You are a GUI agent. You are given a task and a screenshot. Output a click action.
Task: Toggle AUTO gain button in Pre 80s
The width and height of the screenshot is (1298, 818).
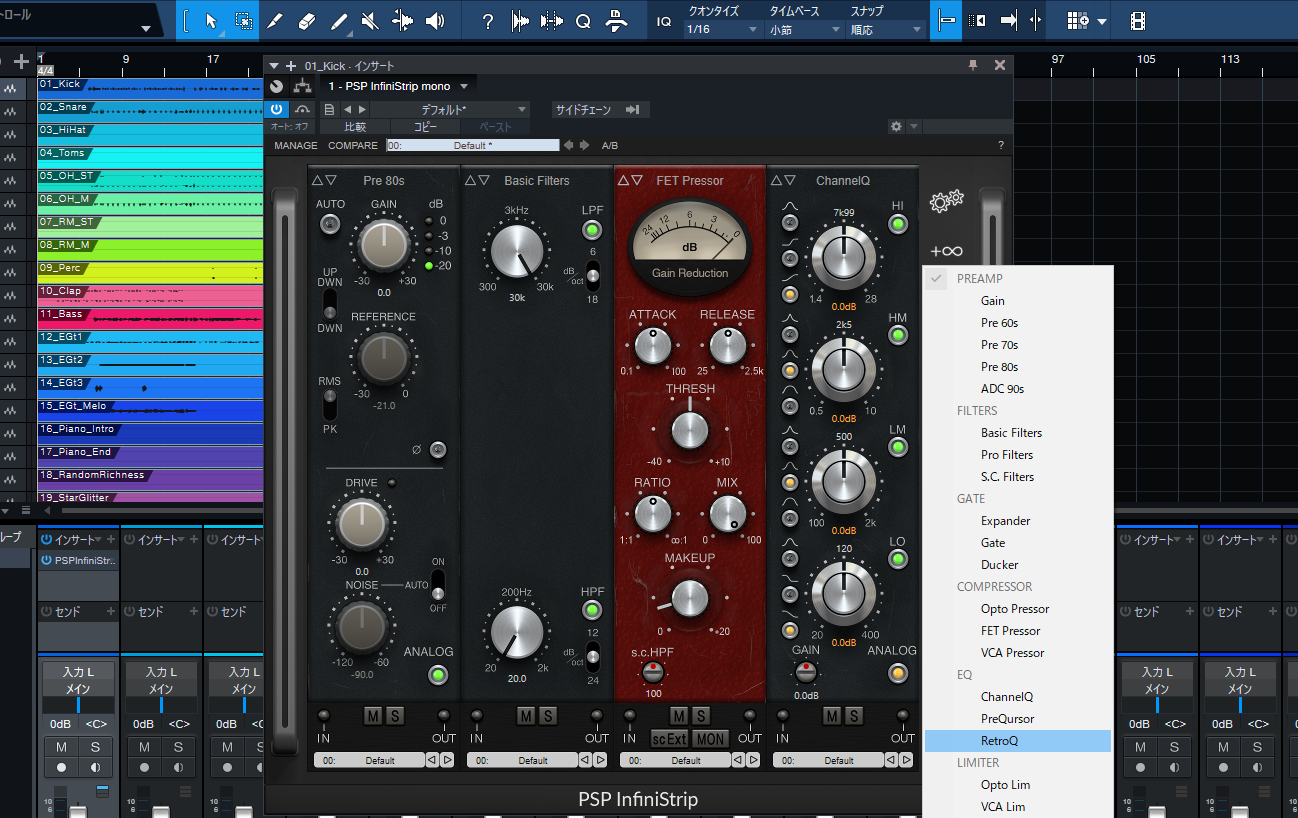pyautogui.click(x=329, y=225)
